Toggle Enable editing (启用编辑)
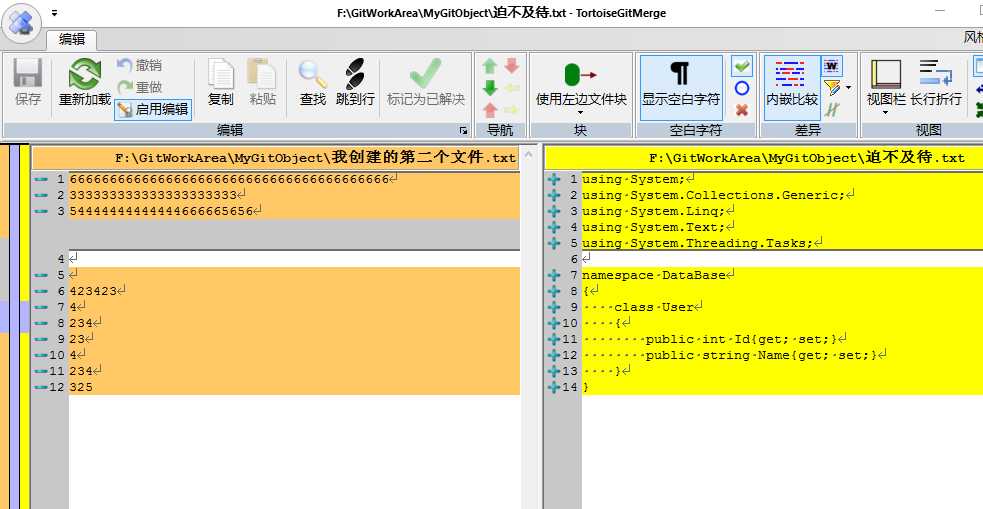 pyautogui.click(x=153, y=109)
